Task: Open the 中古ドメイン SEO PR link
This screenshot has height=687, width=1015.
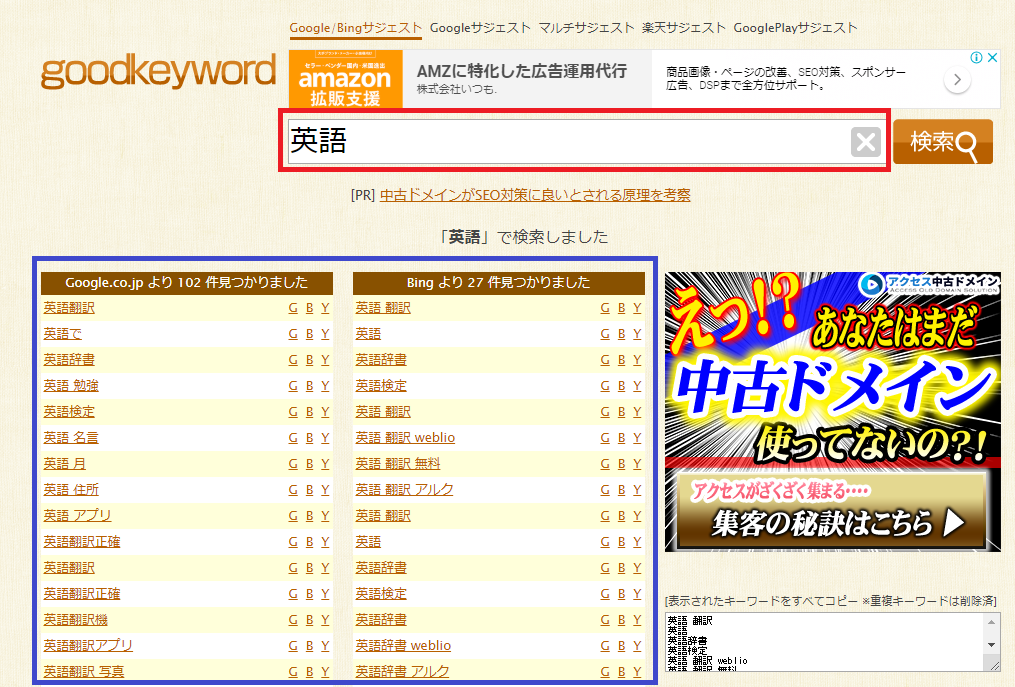Action: pyautogui.click(x=535, y=195)
